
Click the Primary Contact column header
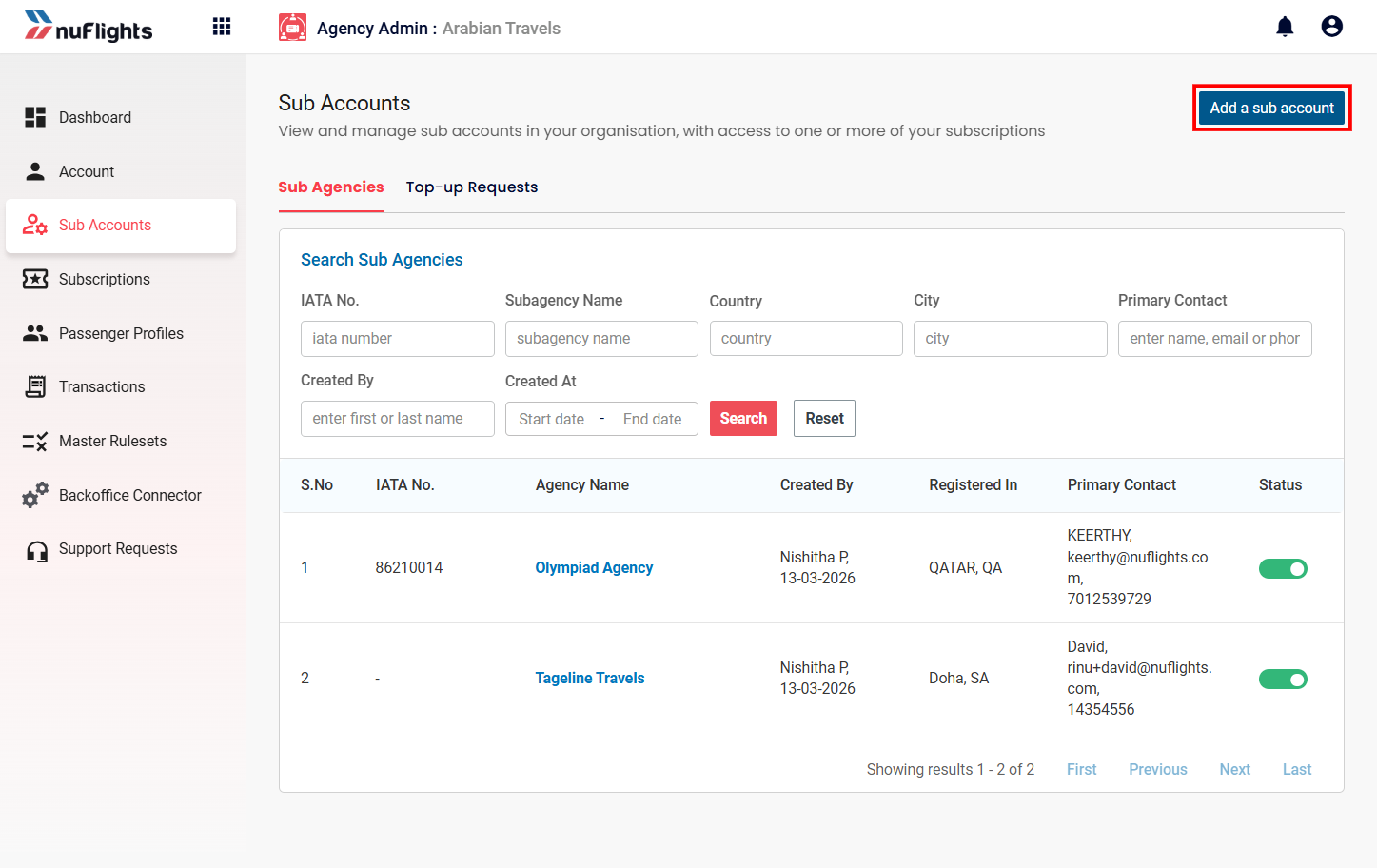click(x=1121, y=484)
